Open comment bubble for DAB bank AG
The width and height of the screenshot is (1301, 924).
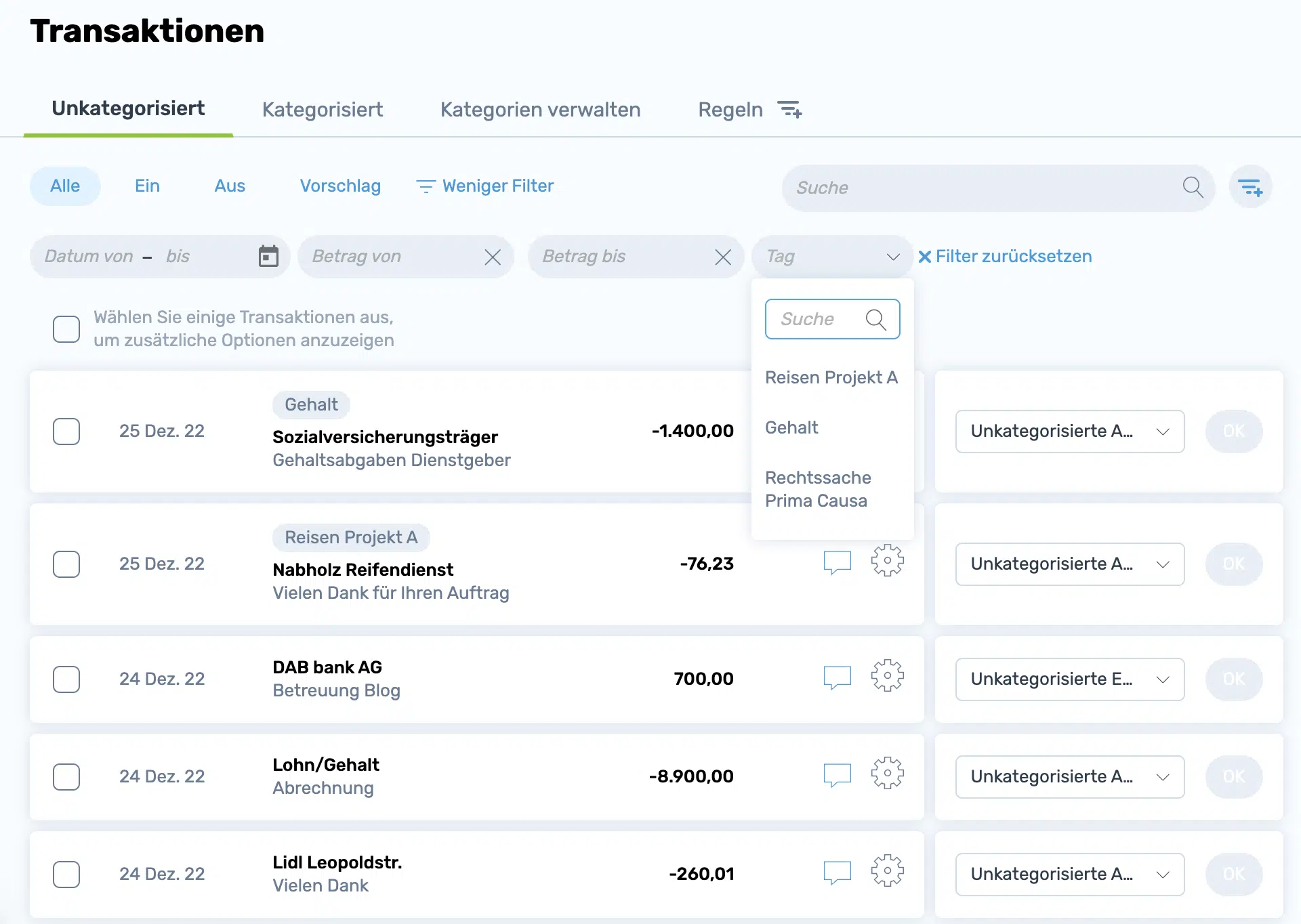[x=837, y=677]
